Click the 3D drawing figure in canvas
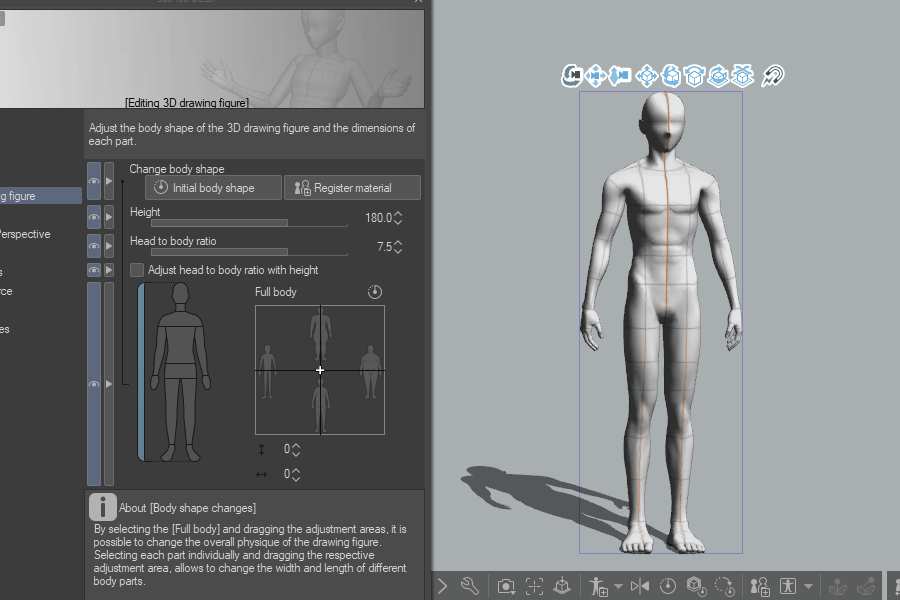 tap(661, 322)
